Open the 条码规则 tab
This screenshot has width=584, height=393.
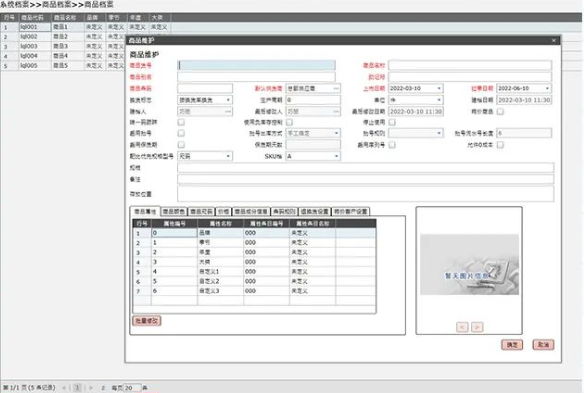284,212
